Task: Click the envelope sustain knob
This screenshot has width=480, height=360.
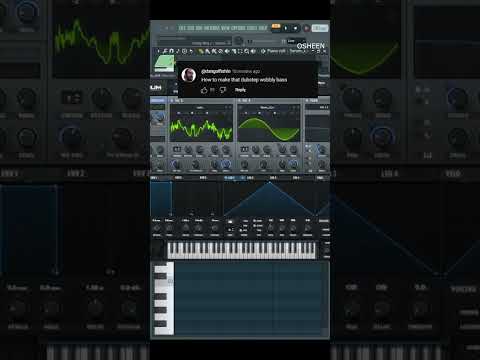Action: [198, 228]
